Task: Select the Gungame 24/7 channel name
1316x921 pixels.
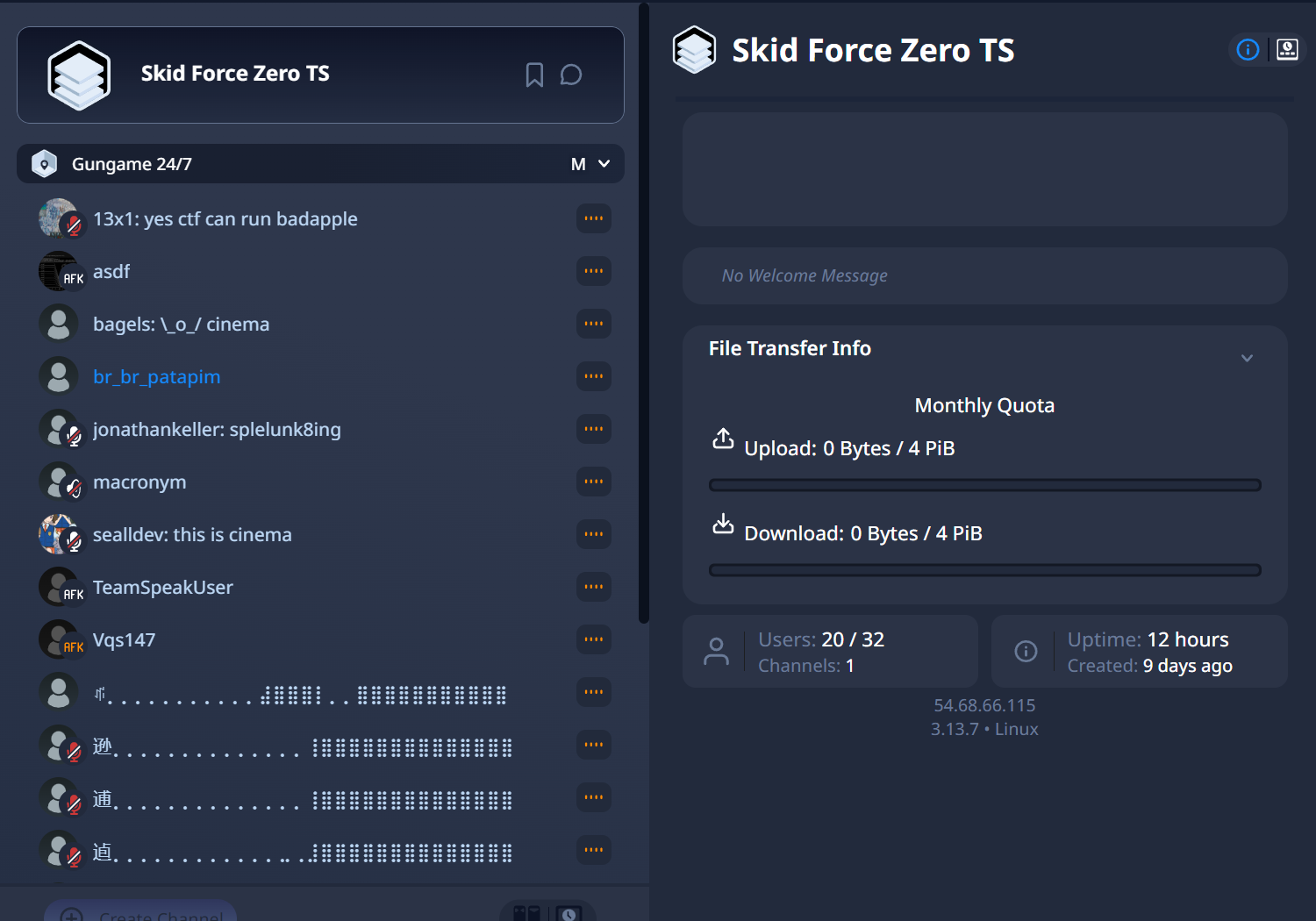Action: (x=132, y=164)
